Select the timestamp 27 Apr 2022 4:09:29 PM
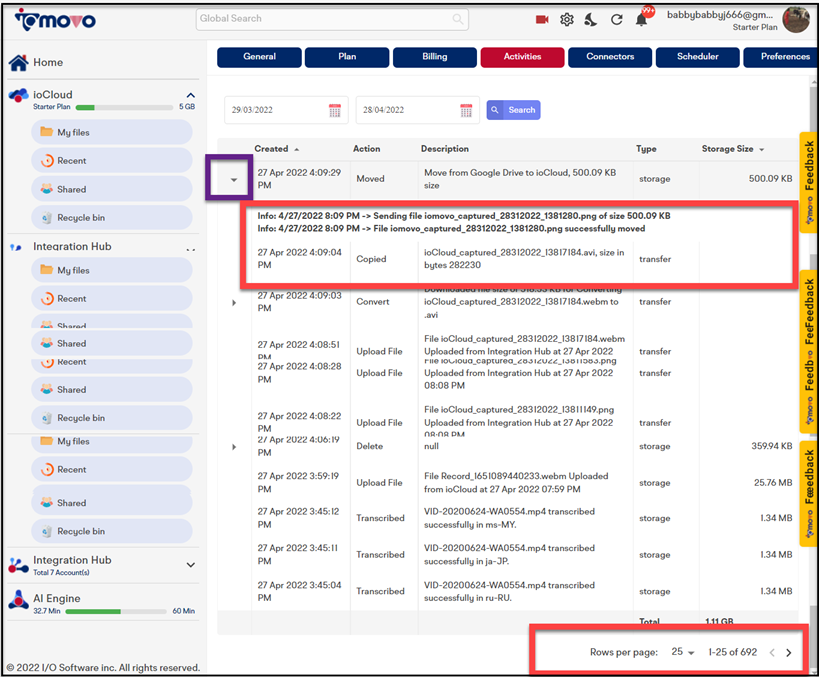Image resolution: width=819 pixels, height=677 pixels. tap(299, 179)
